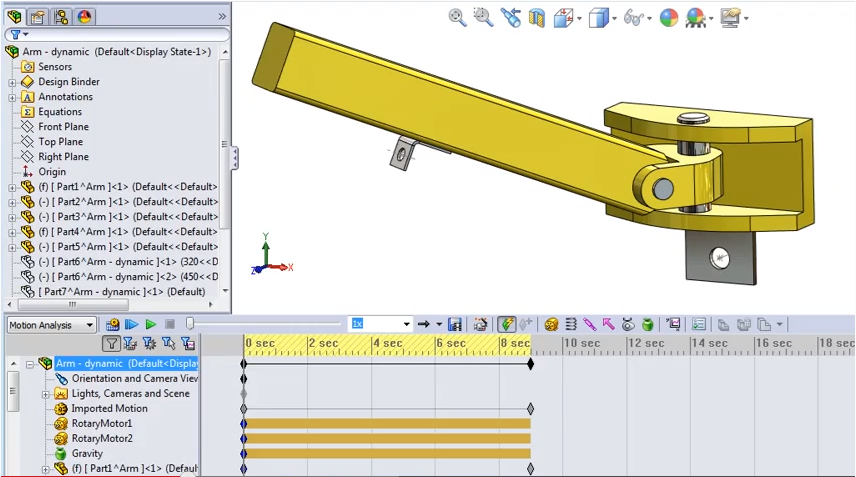This screenshot has width=856, height=477.
Task: Click the playback time slider handle
Action: coord(189,325)
